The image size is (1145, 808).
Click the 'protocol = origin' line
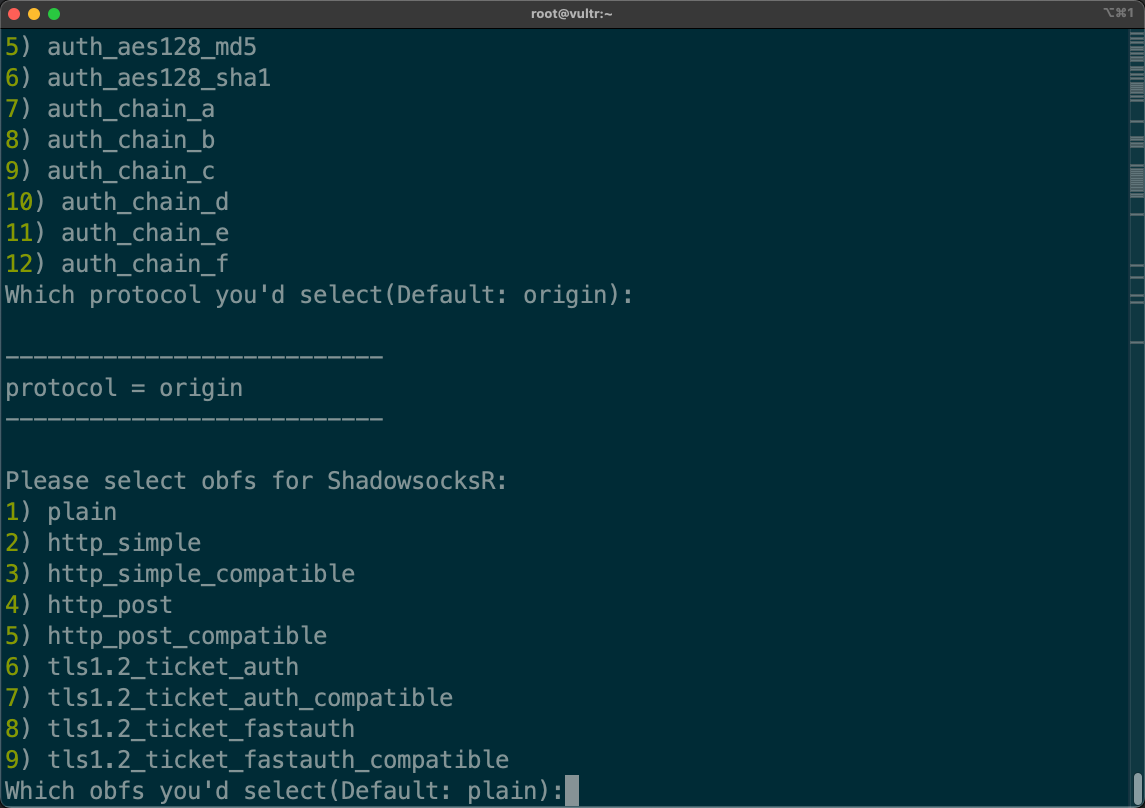point(124,388)
